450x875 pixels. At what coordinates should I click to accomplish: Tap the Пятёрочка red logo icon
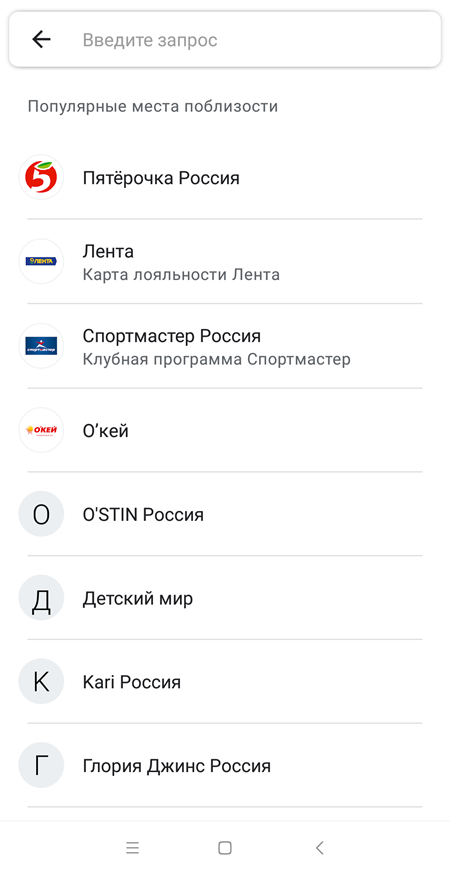[x=41, y=177]
